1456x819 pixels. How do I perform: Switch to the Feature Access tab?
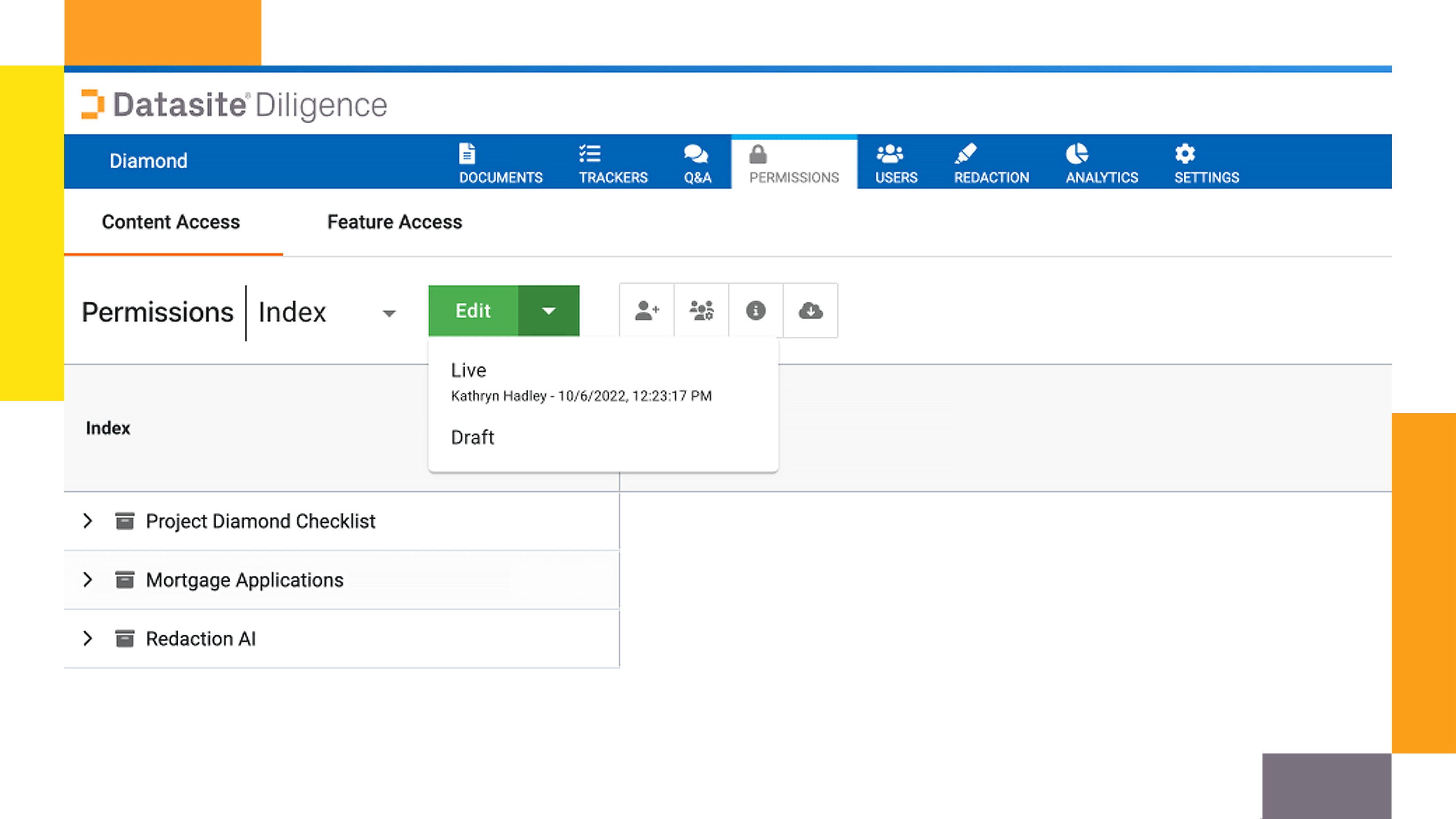394,221
